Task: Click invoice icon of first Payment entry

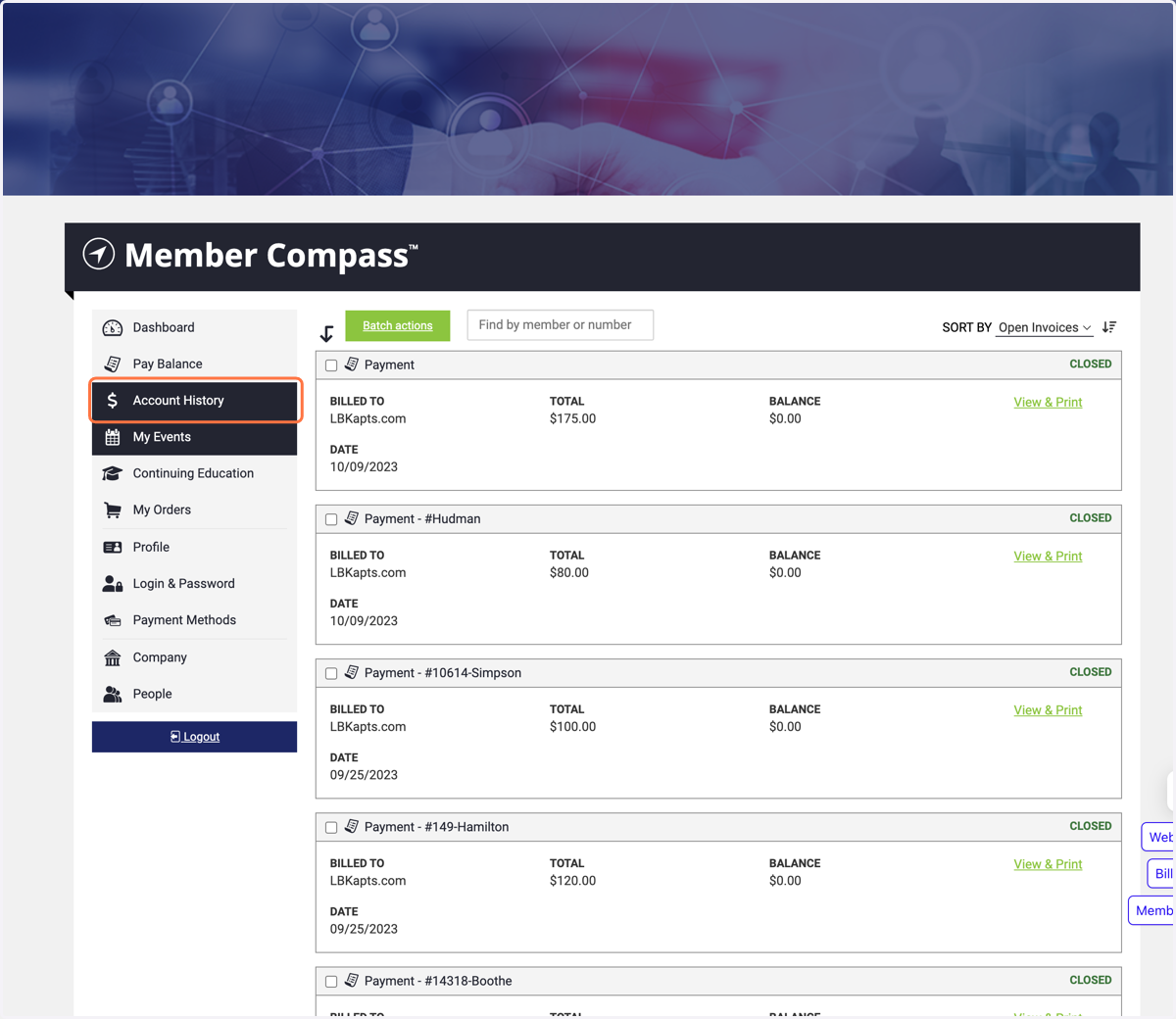Action: click(x=352, y=364)
